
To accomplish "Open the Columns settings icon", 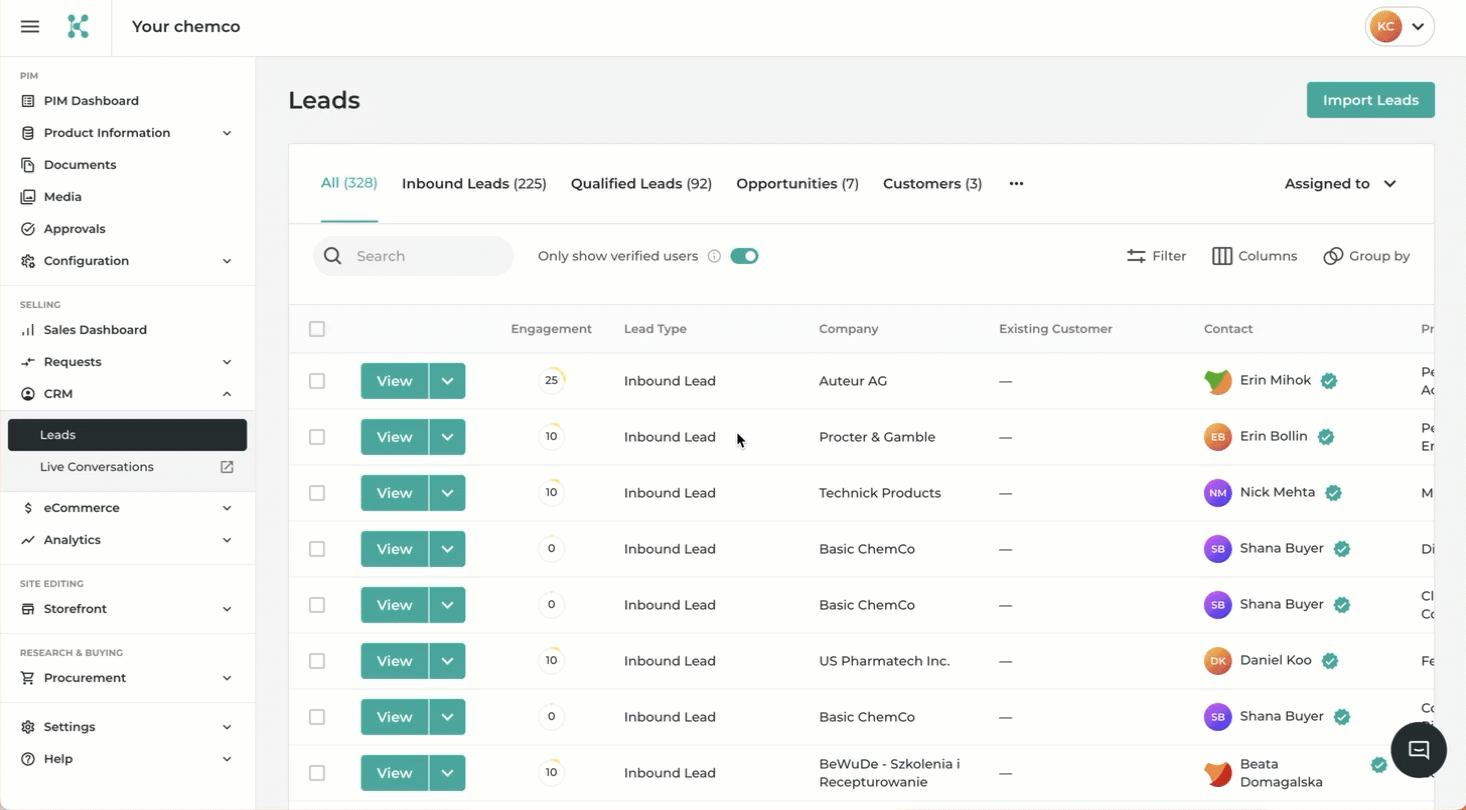I will [x=1222, y=256].
